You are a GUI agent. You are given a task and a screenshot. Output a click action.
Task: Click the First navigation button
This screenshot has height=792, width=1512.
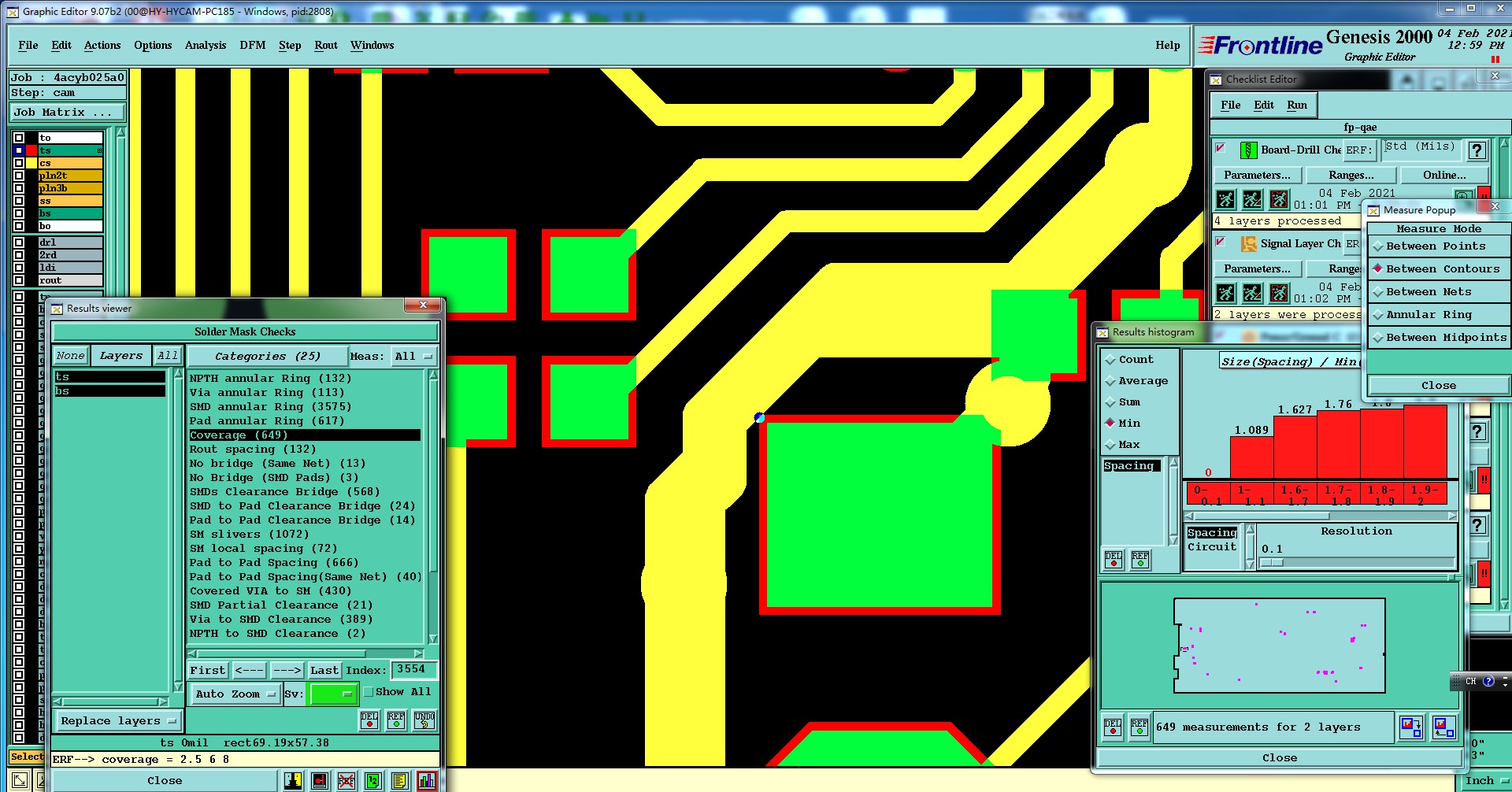[208, 671]
